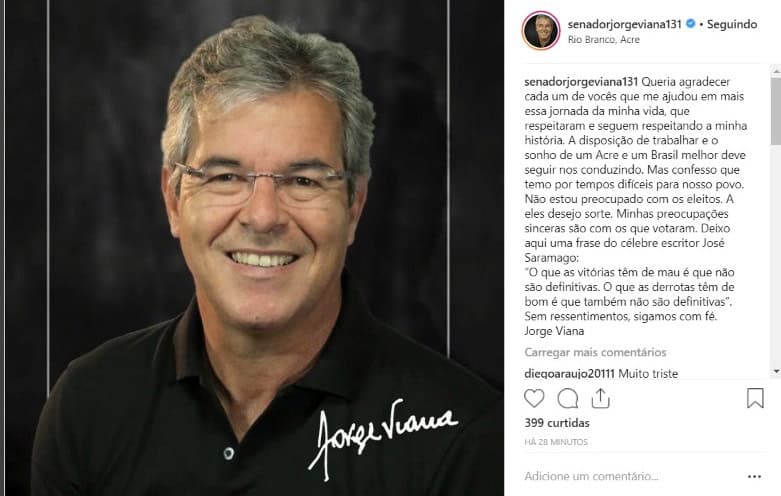
Task: View the 399 curtidas likes list
Action: tap(557, 423)
